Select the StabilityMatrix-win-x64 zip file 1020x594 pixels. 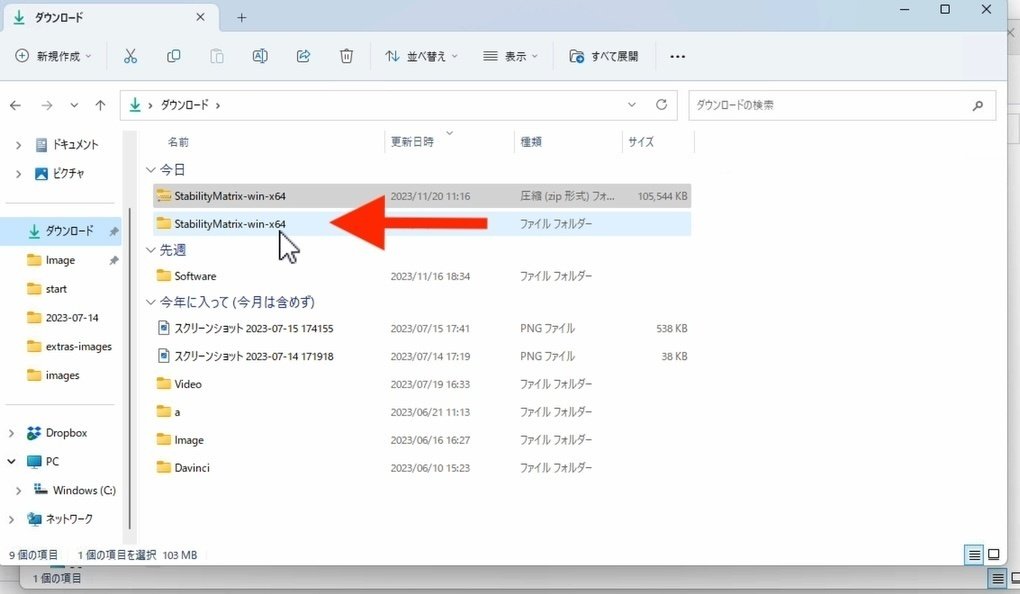[x=422, y=196]
